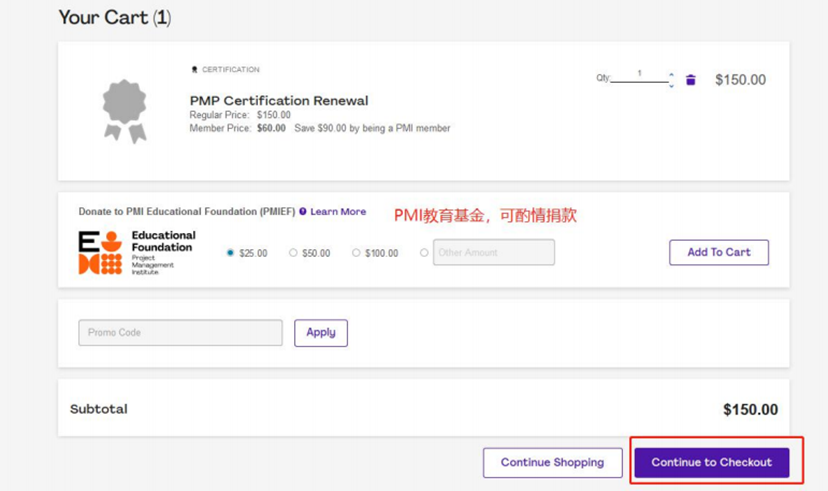Open the Learn More link

tap(338, 212)
